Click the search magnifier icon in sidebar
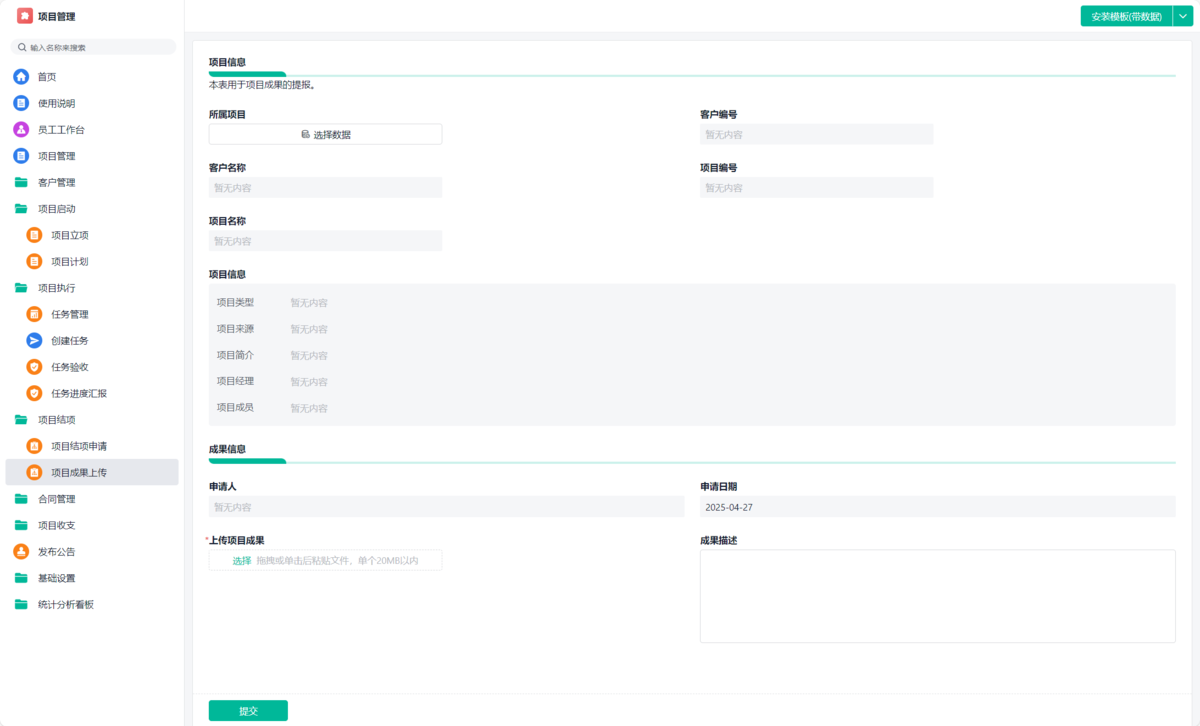The image size is (1200, 726). (22, 47)
